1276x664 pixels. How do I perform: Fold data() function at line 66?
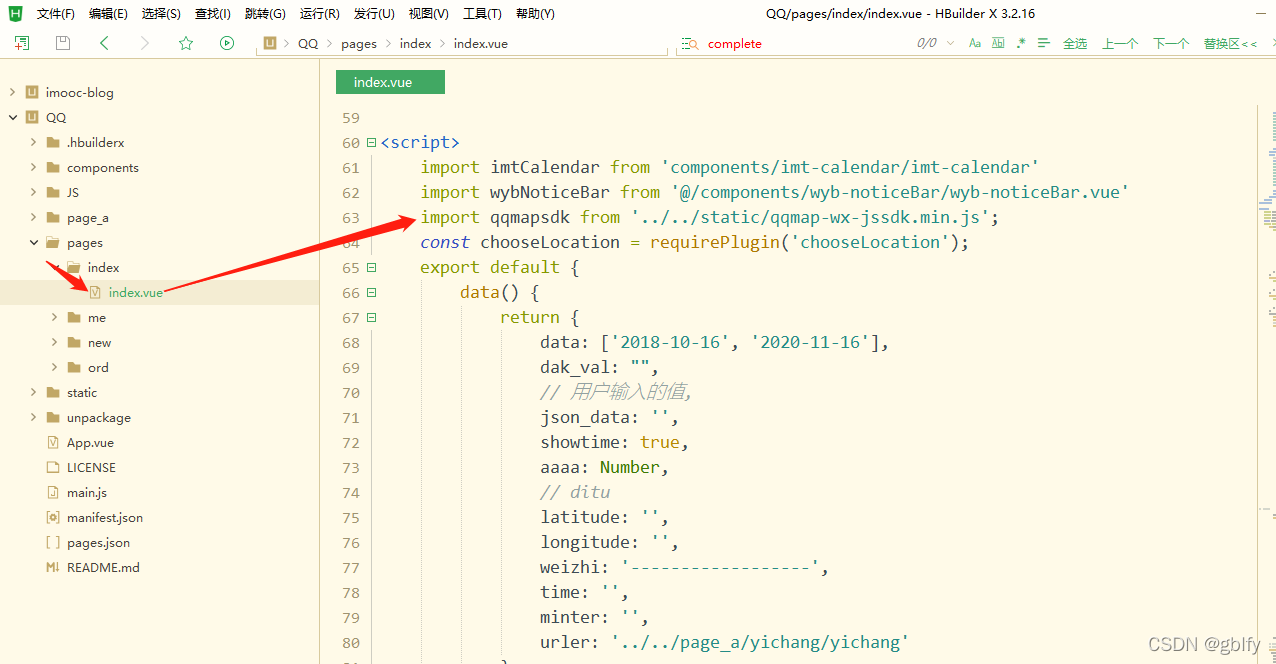(x=372, y=292)
